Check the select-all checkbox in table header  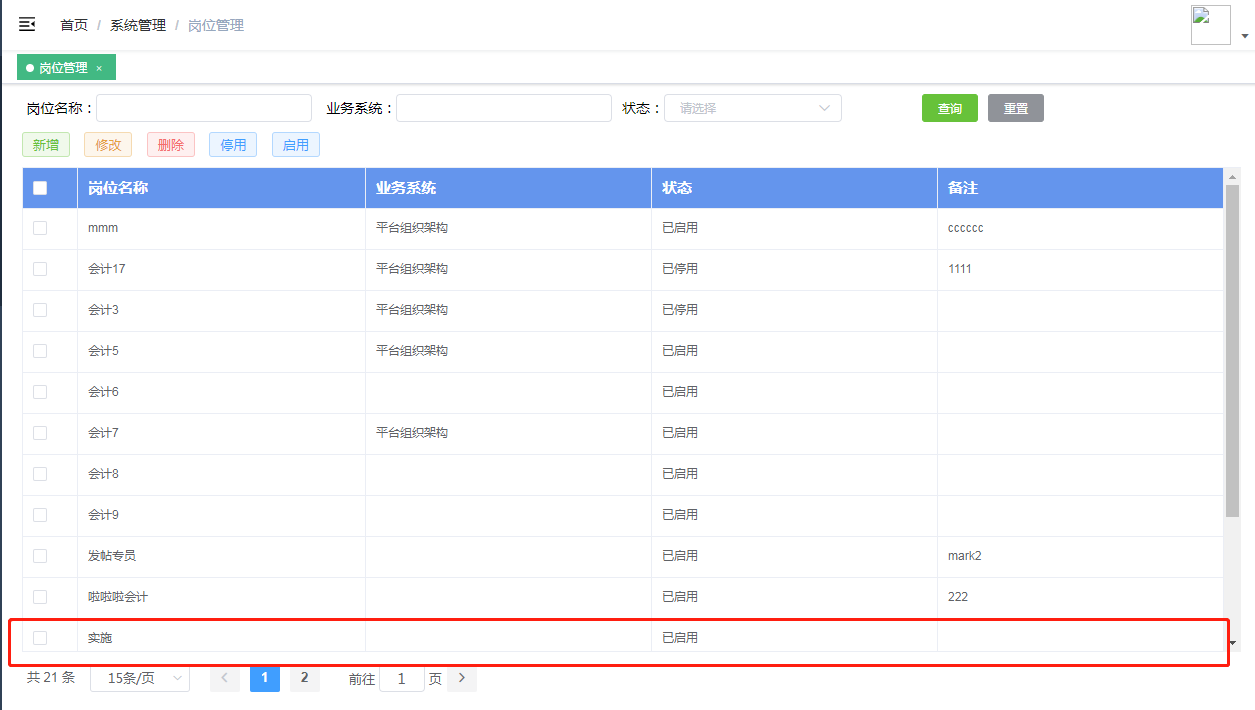tap(40, 187)
